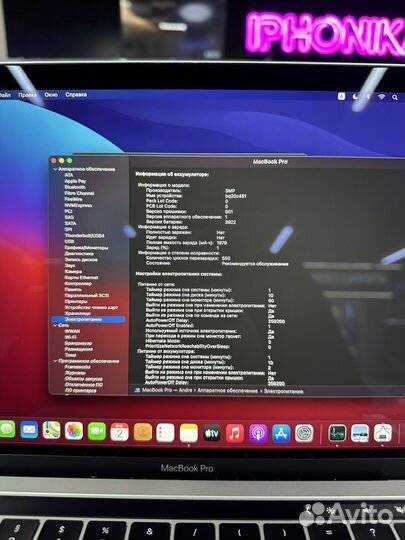Open the Правка menu
This screenshot has width=405, height=540.
coord(28,95)
